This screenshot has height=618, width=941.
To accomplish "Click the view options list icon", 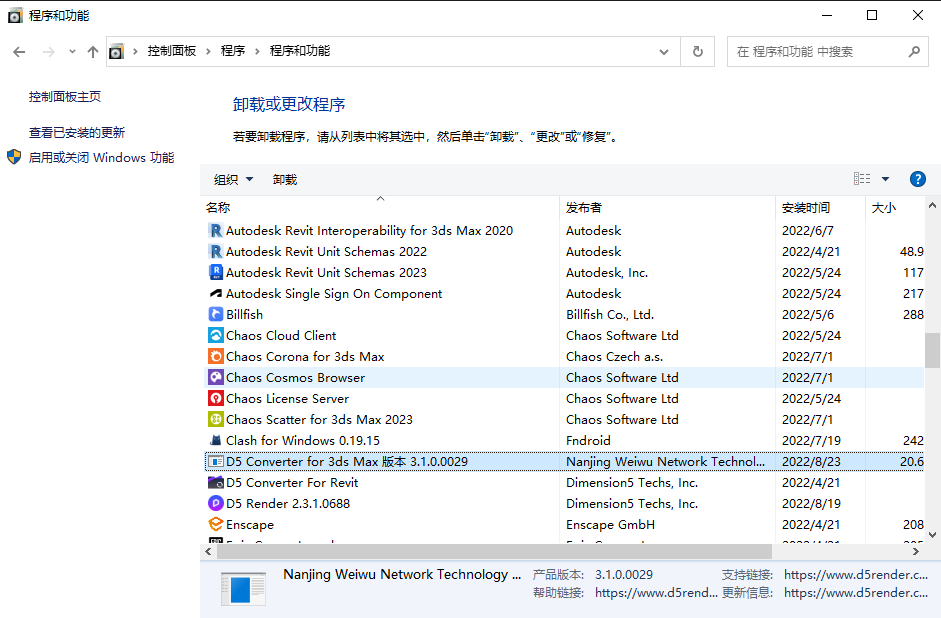I will pos(862,179).
